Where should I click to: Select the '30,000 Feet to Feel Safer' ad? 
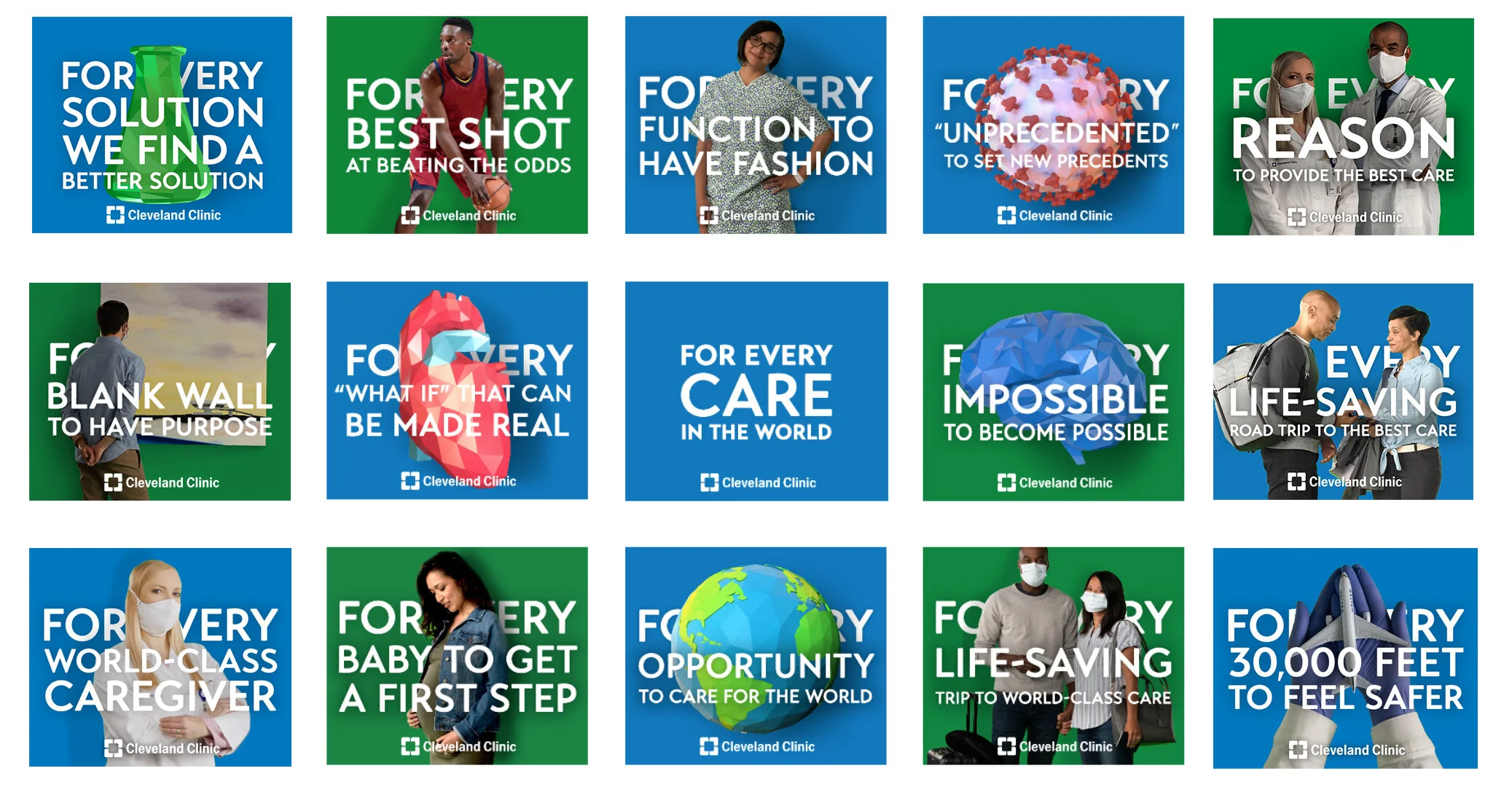click(x=1345, y=658)
